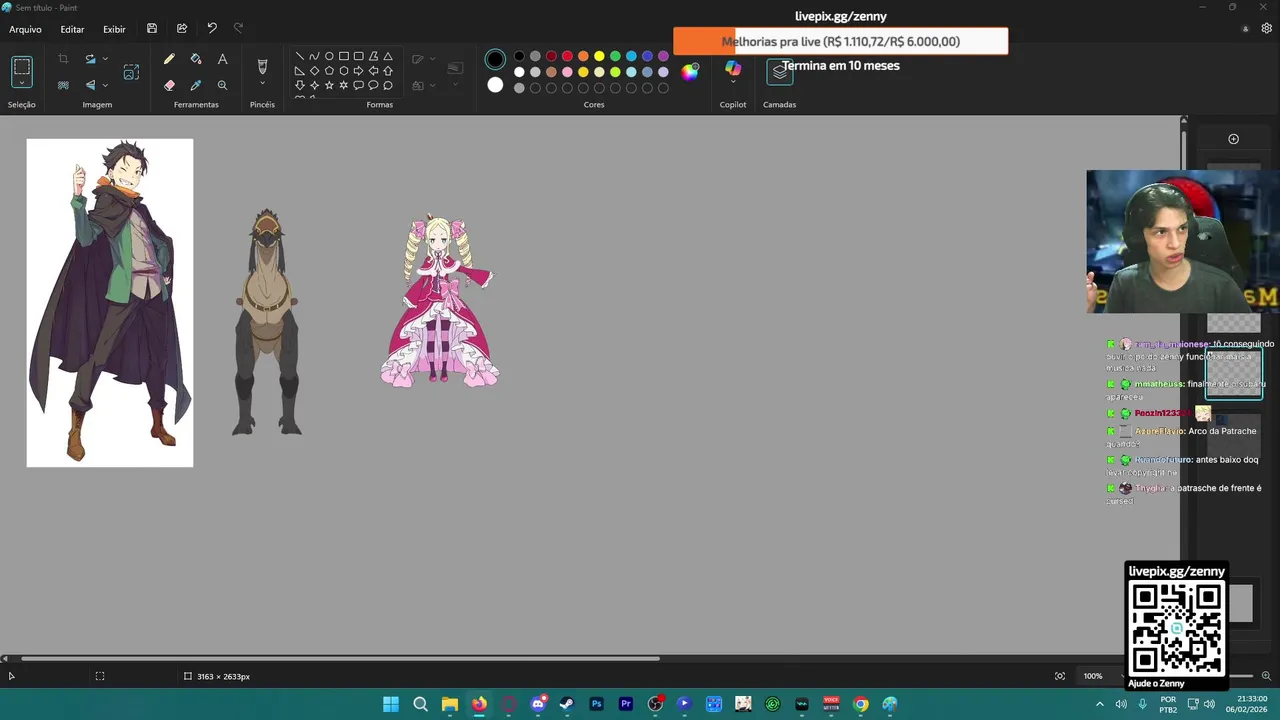
Task: Open Paint settings gear
Action: point(1266,29)
